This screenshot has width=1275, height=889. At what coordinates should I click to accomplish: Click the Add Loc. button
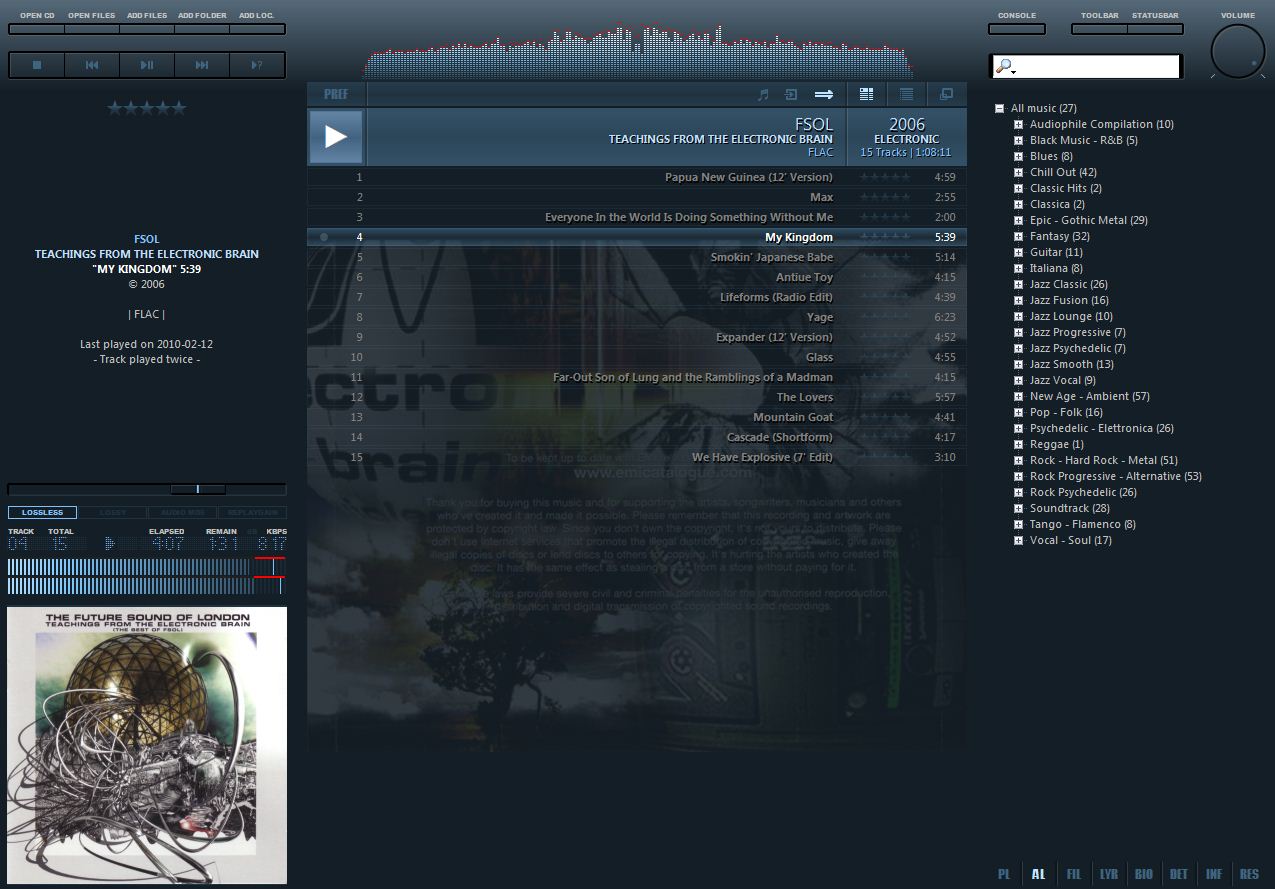coord(257,29)
